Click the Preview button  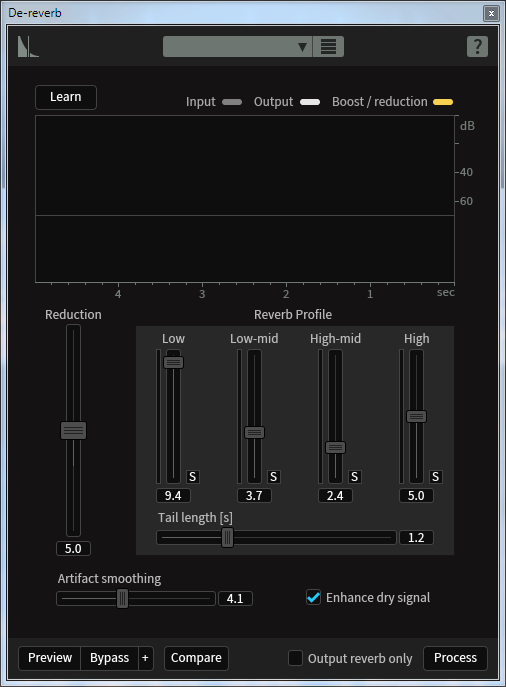pyautogui.click(x=50, y=658)
